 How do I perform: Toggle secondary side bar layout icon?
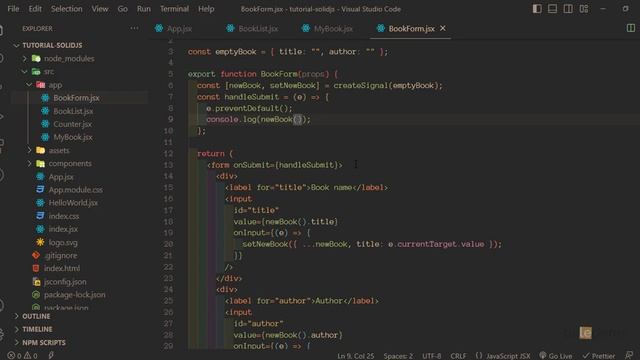(x=568, y=9)
